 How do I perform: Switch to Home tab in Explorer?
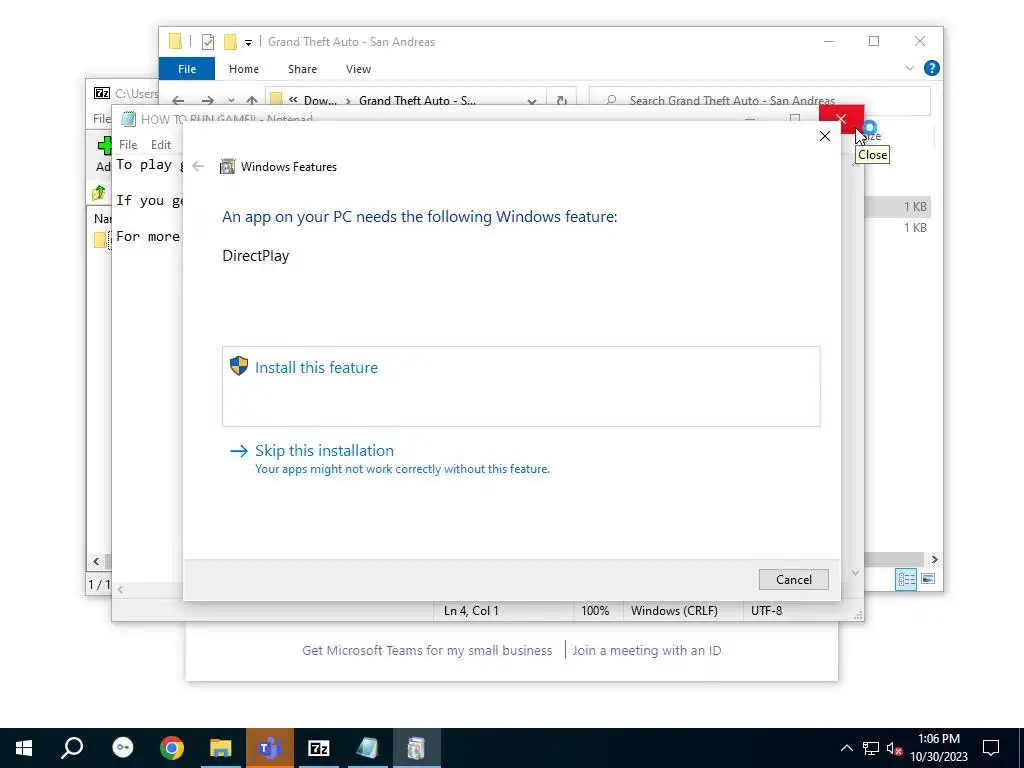pos(244,69)
